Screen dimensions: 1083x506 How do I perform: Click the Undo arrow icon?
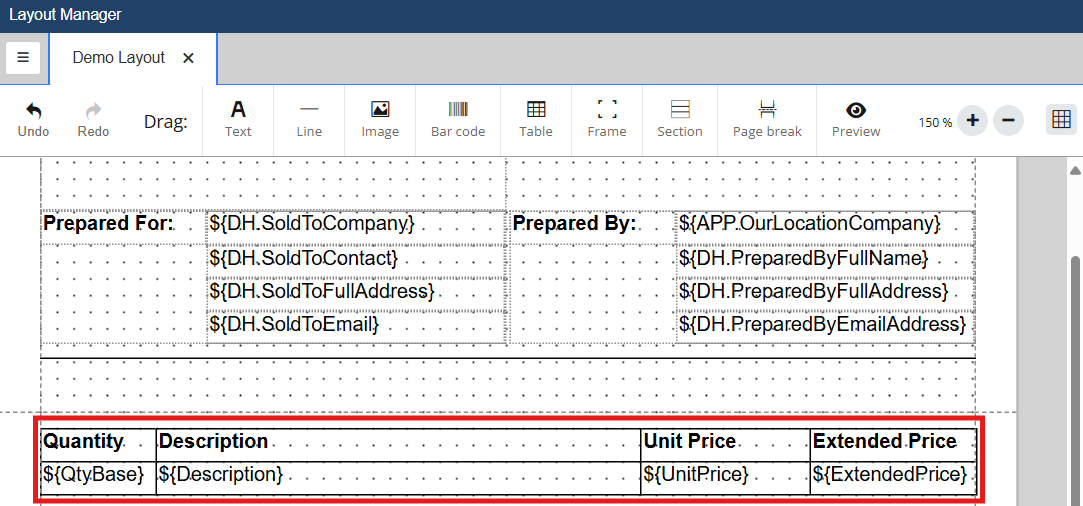click(33, 110)
